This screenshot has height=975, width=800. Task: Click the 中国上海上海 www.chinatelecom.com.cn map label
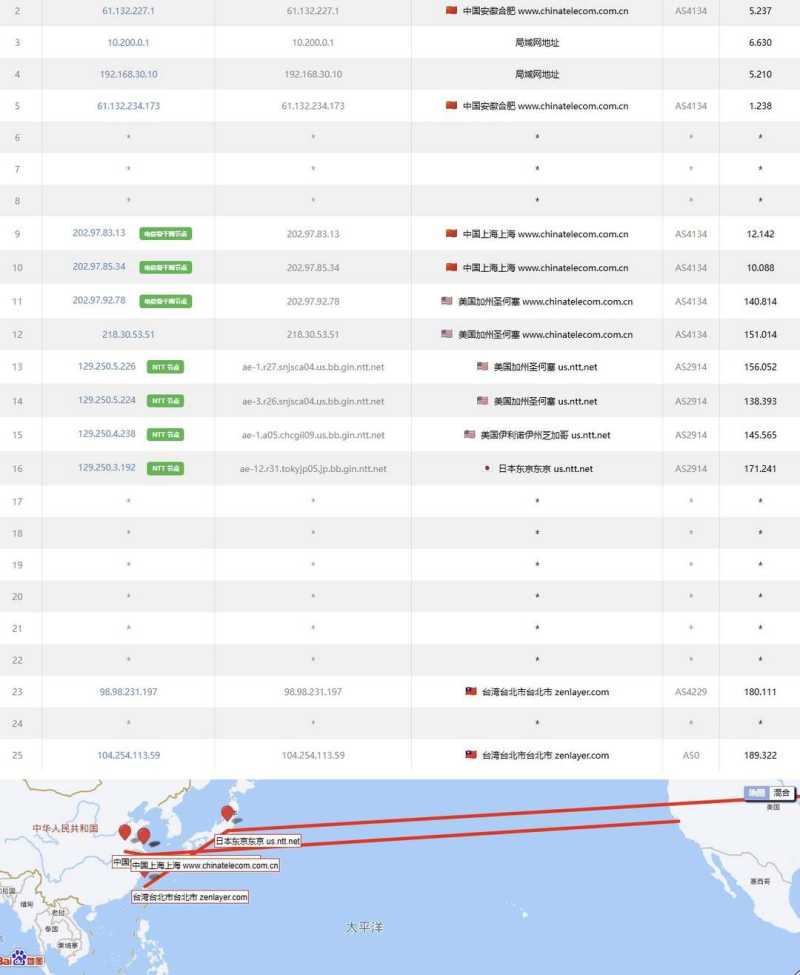click(x=205, y=866)
